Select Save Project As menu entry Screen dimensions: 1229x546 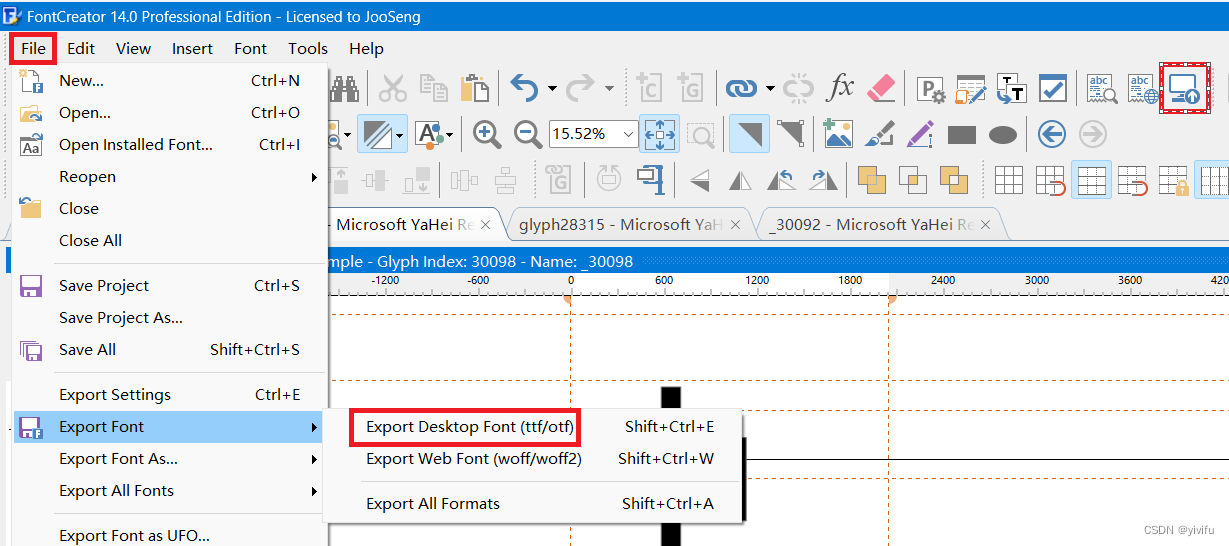point(170,318)
